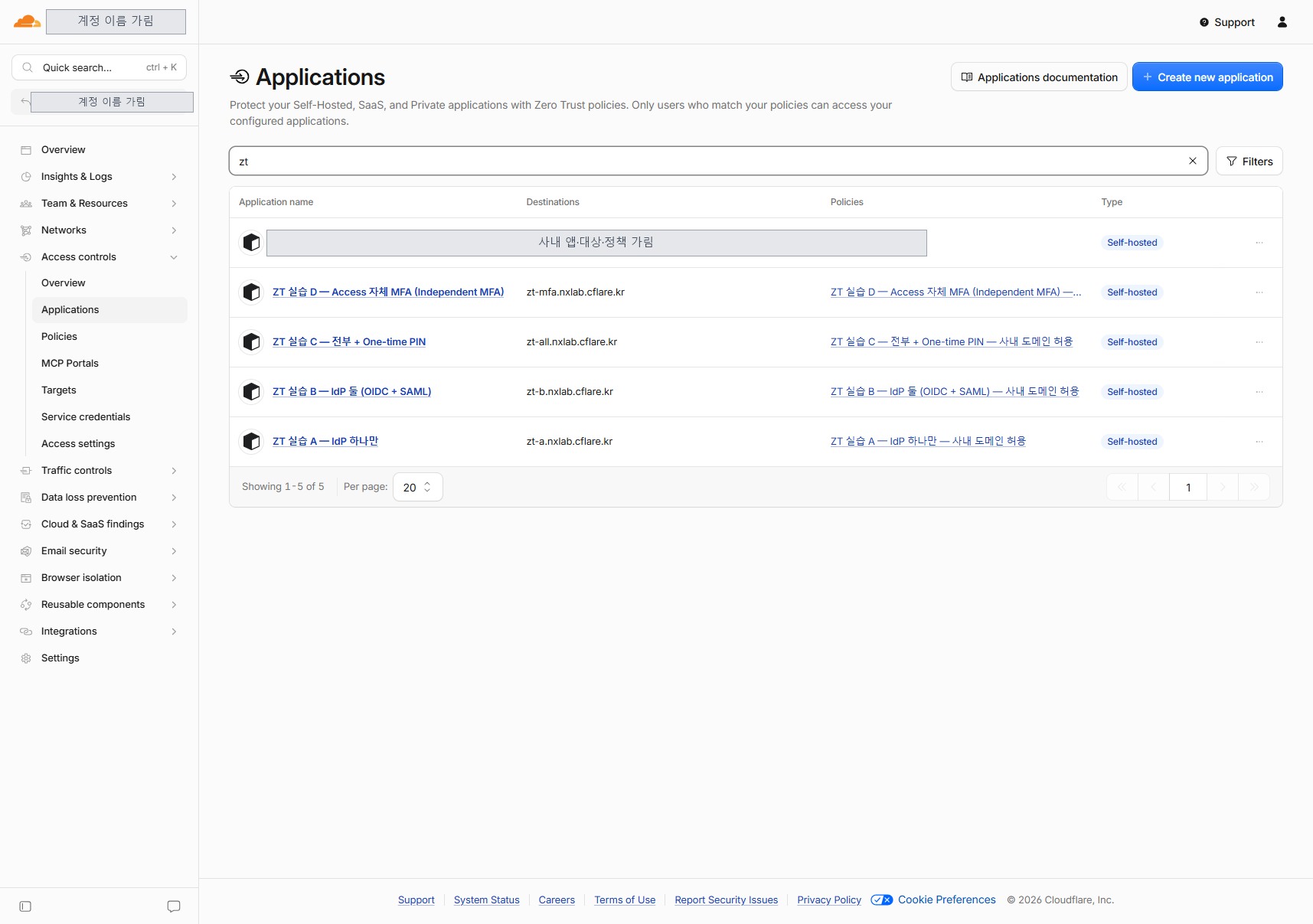Click the back arrow above the sidebar

coord(25,102)
